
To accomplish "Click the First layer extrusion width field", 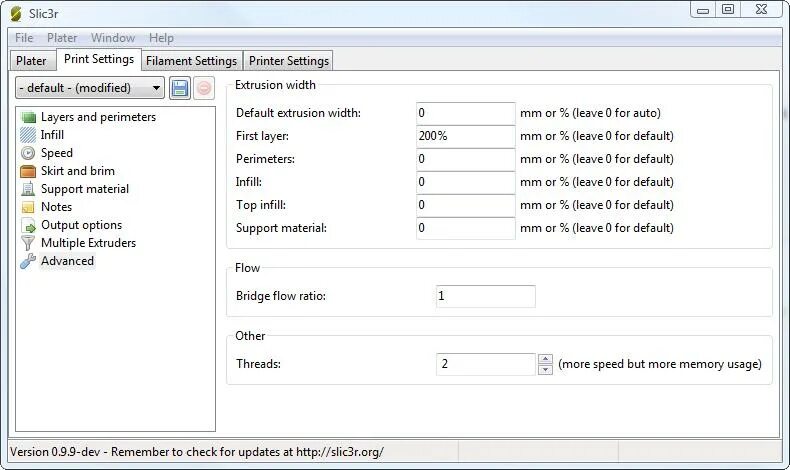I will [465, 136].
